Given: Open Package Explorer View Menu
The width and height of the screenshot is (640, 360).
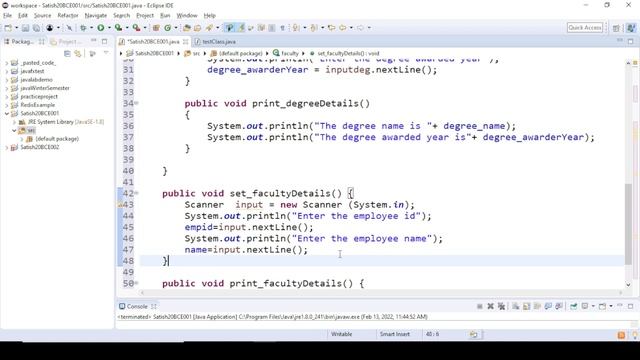Looking at the screenshot, I should click(x=106, y=53).
